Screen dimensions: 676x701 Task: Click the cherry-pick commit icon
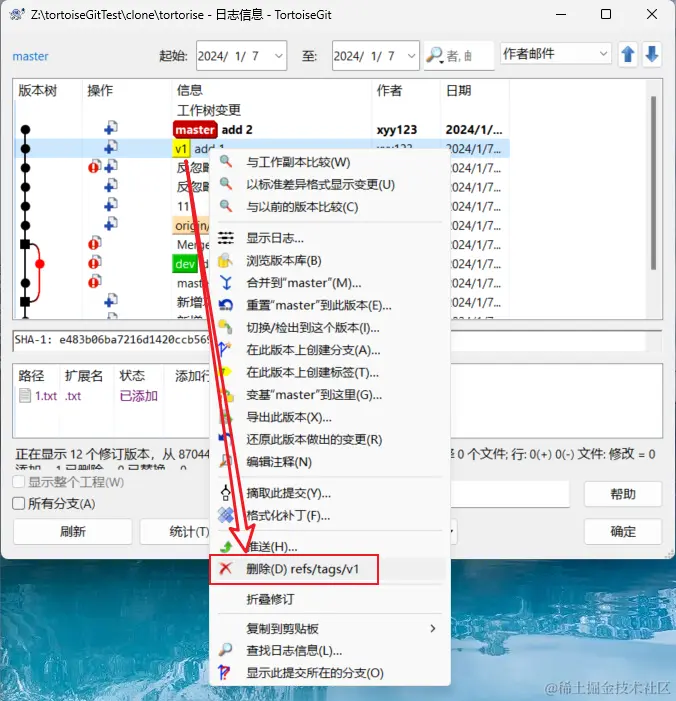pos(226,493)
